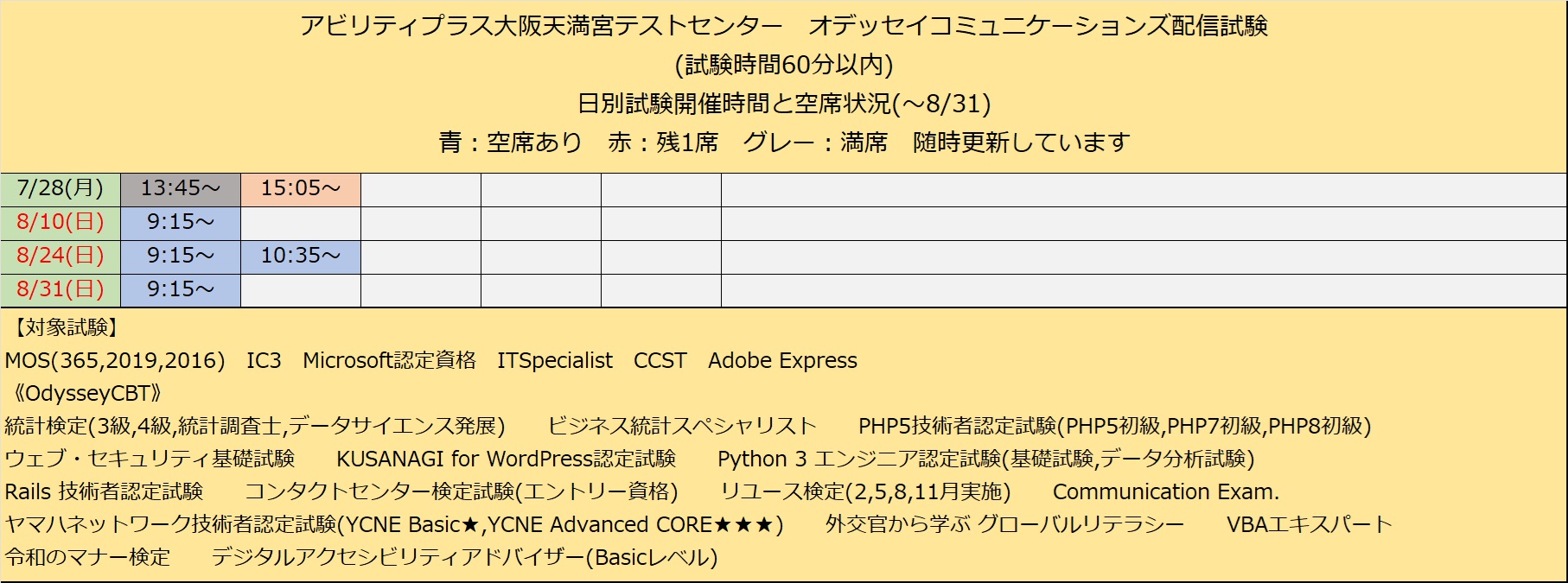Screen dimensions: 1568x583
Task: Click the MOS(365,2019,2016) text
Action: (x=115, y=361)
